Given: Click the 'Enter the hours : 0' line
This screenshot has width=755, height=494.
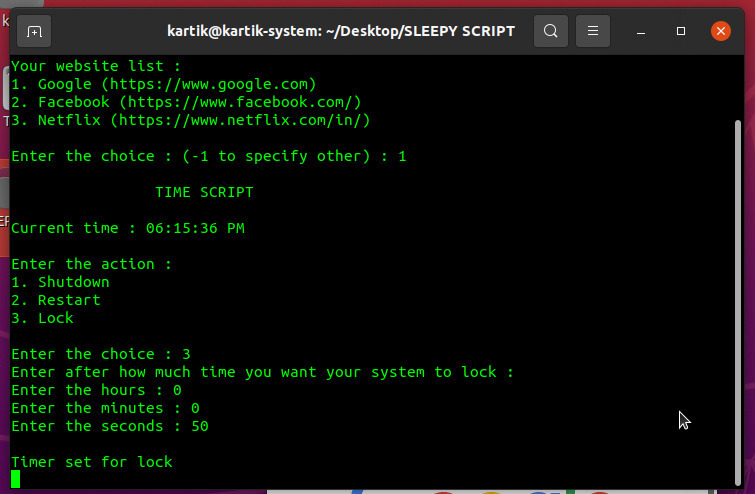Looking at the screenshot, I should 96,390.
